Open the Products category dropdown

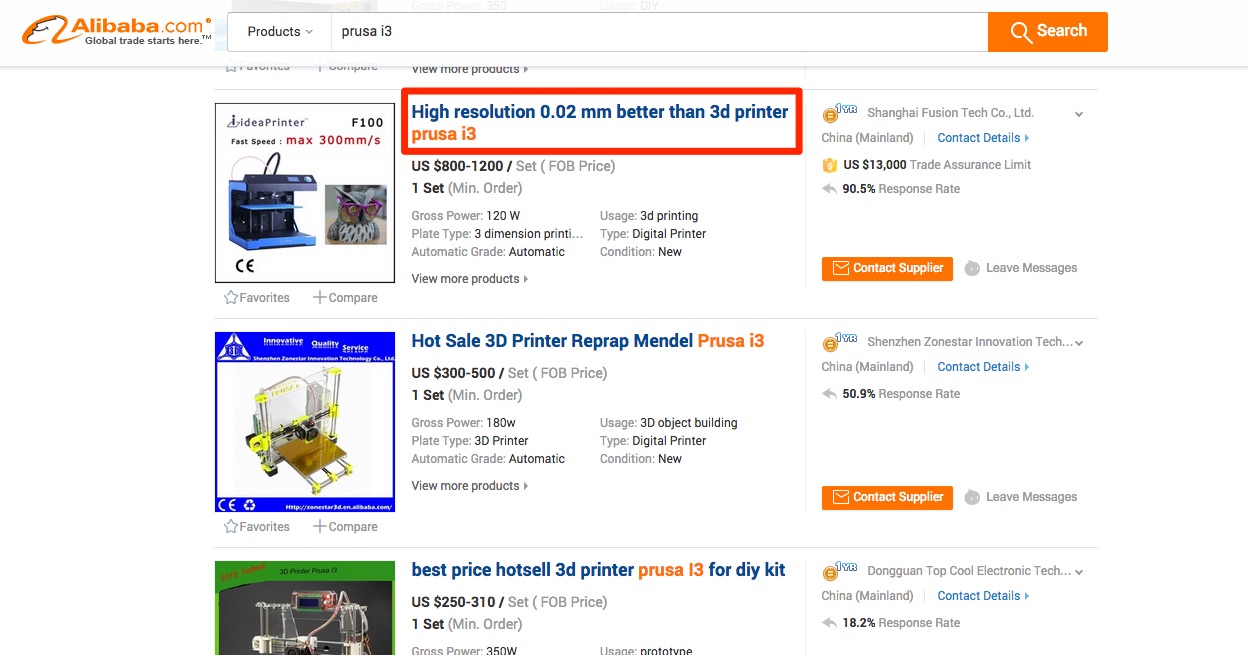point(280,32)
